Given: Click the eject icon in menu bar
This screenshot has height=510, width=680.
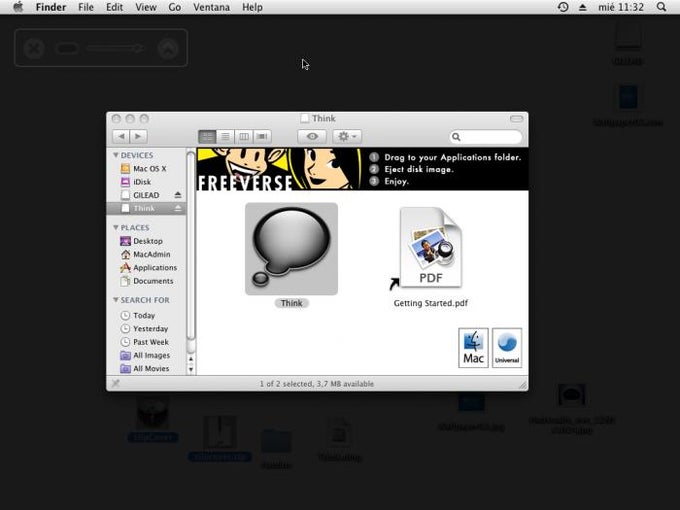Looking at the screenshot, I should 582,7.
